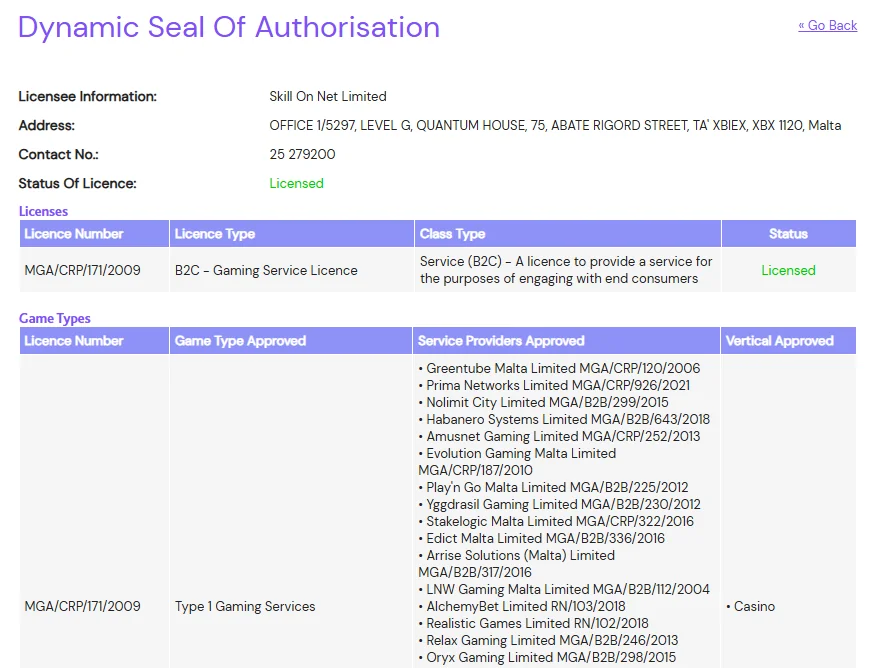Click Edict Malta Limited provider entry
Viewport: 870px width, 668px height.
(x=542, y=538)
